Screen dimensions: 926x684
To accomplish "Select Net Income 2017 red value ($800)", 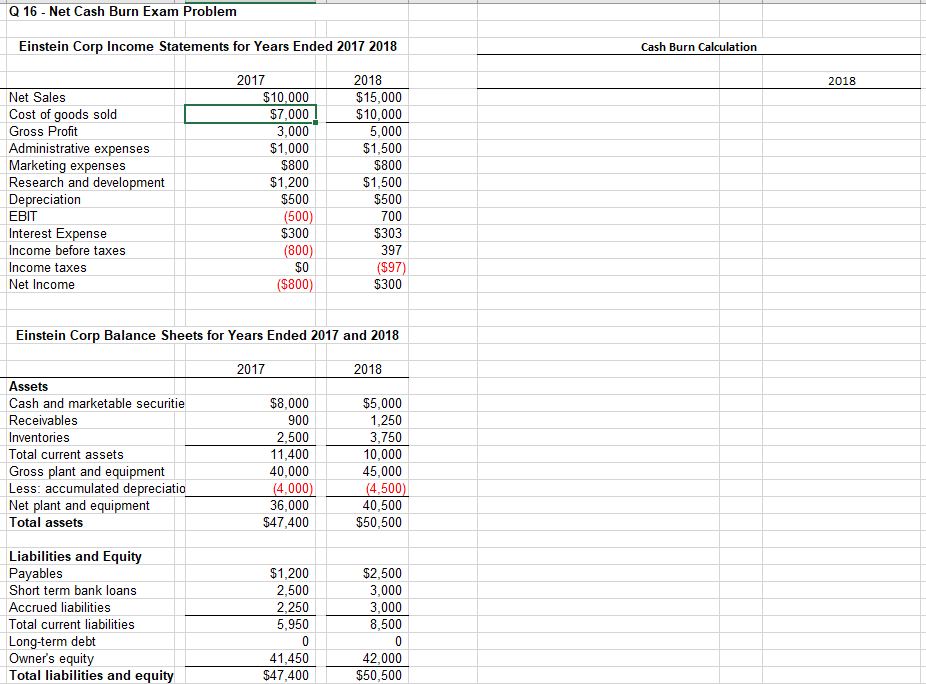I will point(295,285).
